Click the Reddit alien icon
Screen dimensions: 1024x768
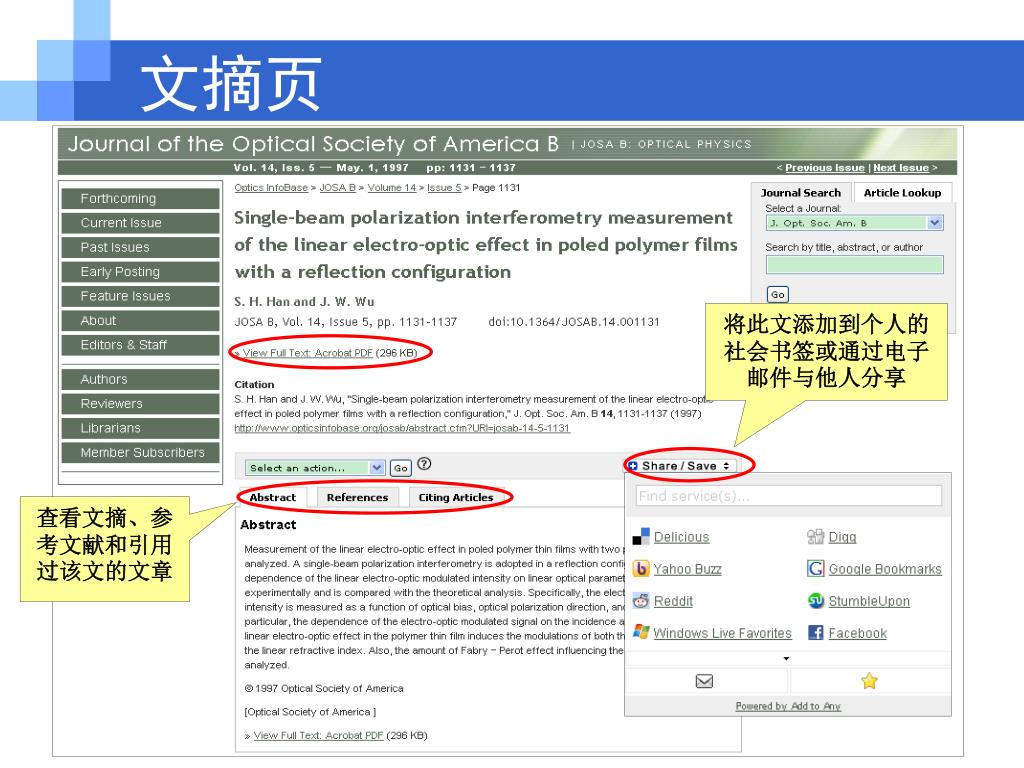tap(641, 601)
